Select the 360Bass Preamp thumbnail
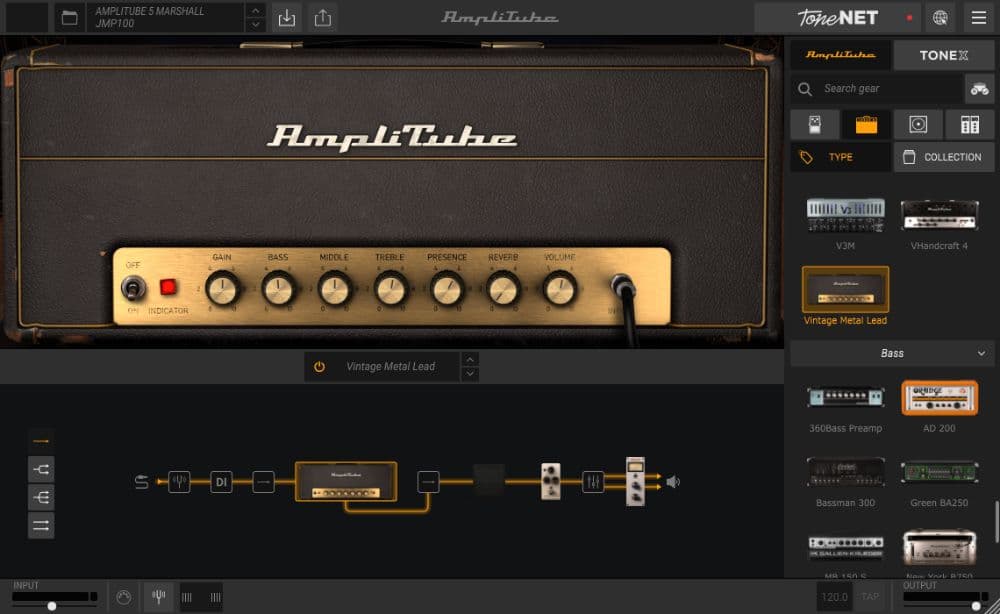 point(846,398)
